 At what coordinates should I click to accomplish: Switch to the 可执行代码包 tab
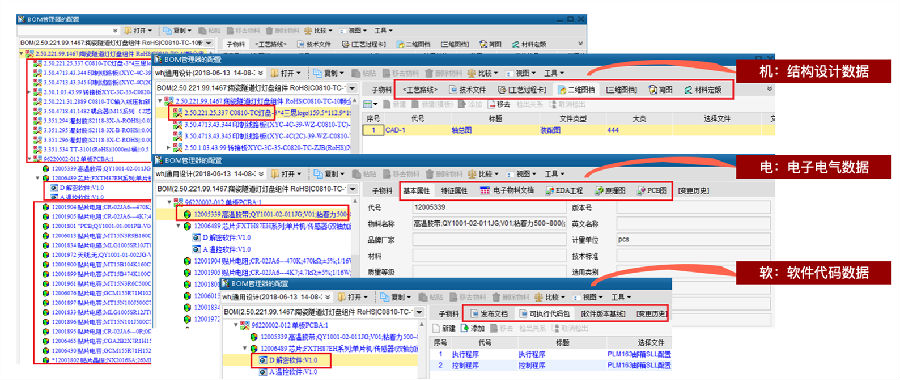tap(544, 314)
